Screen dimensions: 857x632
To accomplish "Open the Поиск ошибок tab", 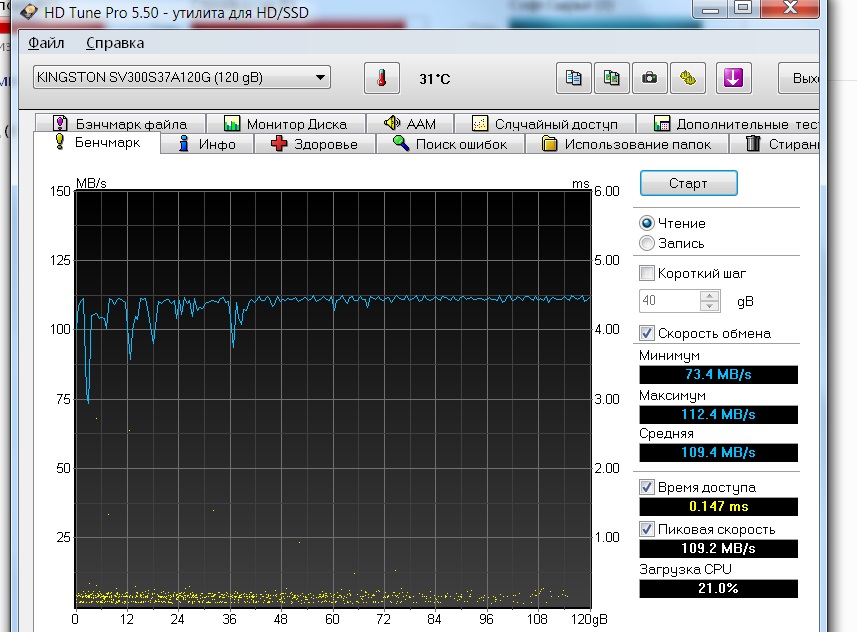I will [x=450, y=144].
